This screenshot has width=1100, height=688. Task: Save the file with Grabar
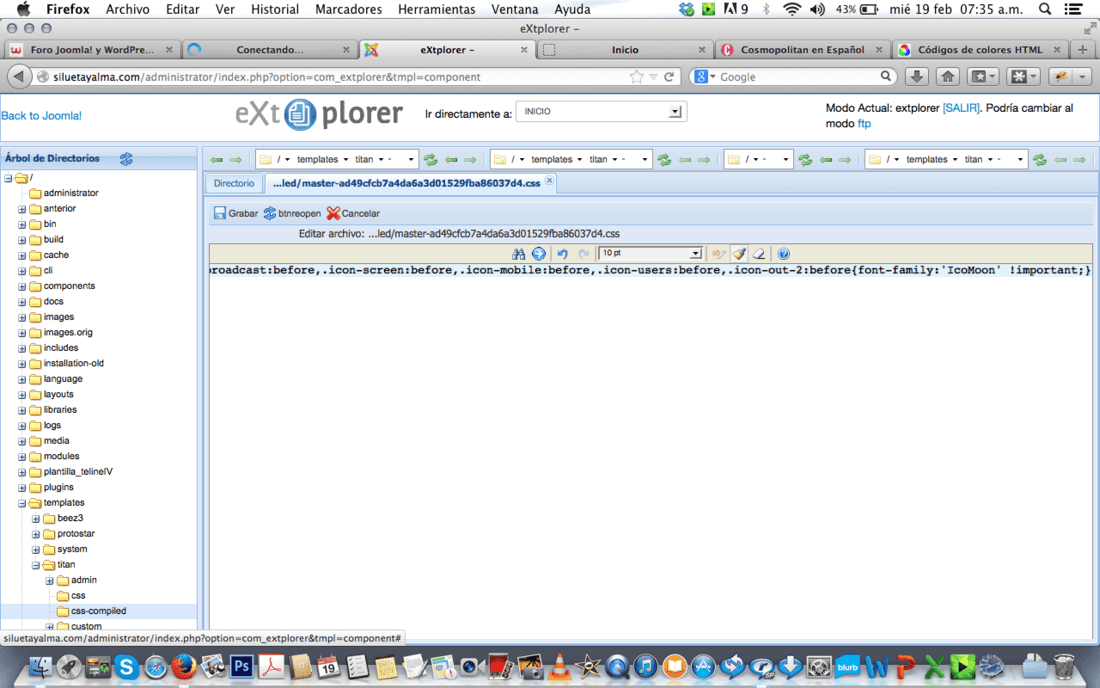[x=236, y=213]
